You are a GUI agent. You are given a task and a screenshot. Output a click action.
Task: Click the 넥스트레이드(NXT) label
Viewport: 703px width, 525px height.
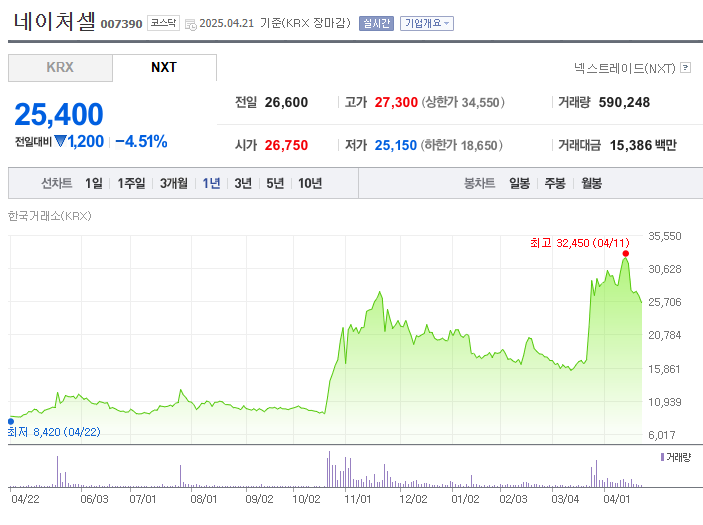625,68
